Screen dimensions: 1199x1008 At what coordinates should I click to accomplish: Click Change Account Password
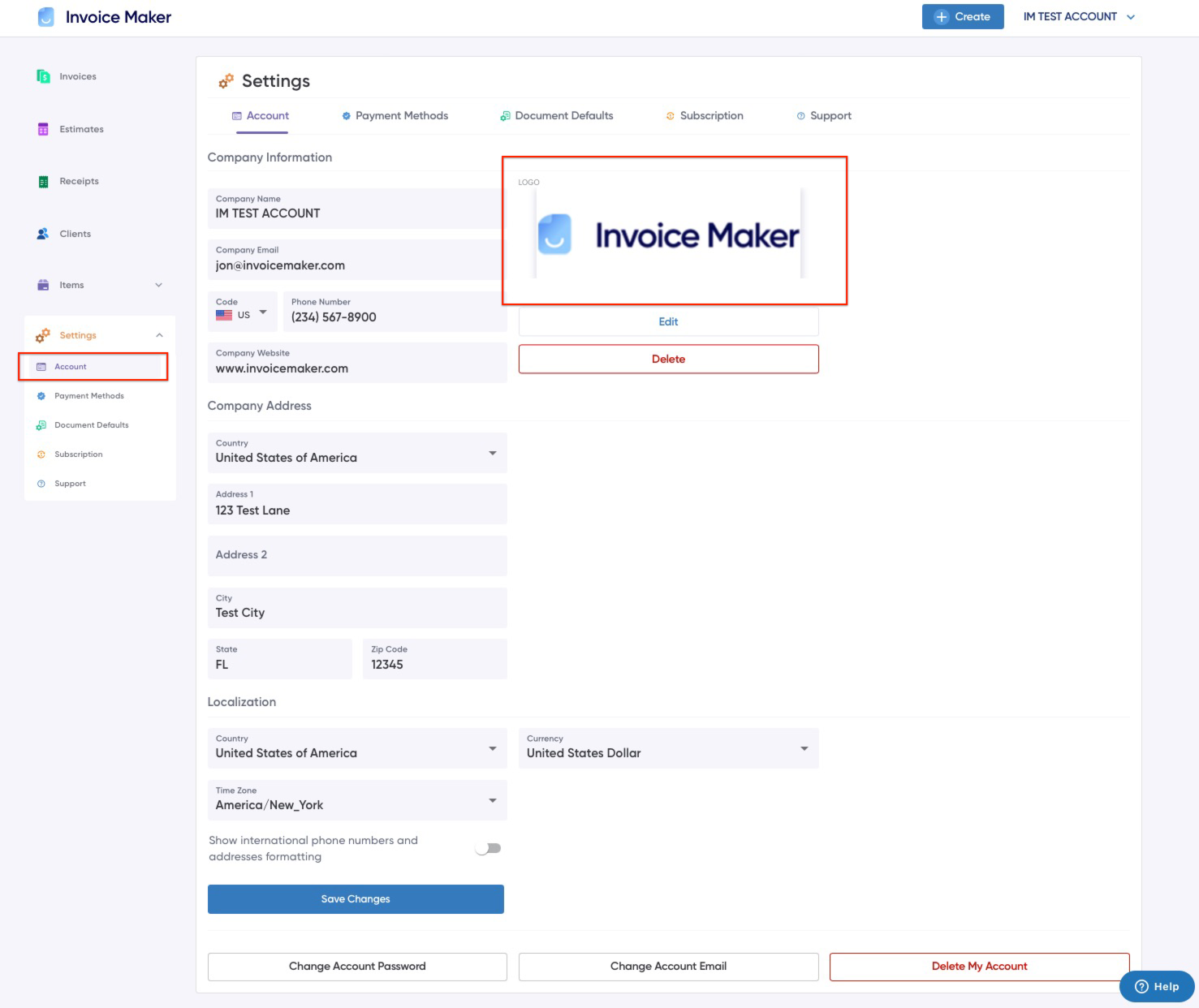click(x=357, y=967)
